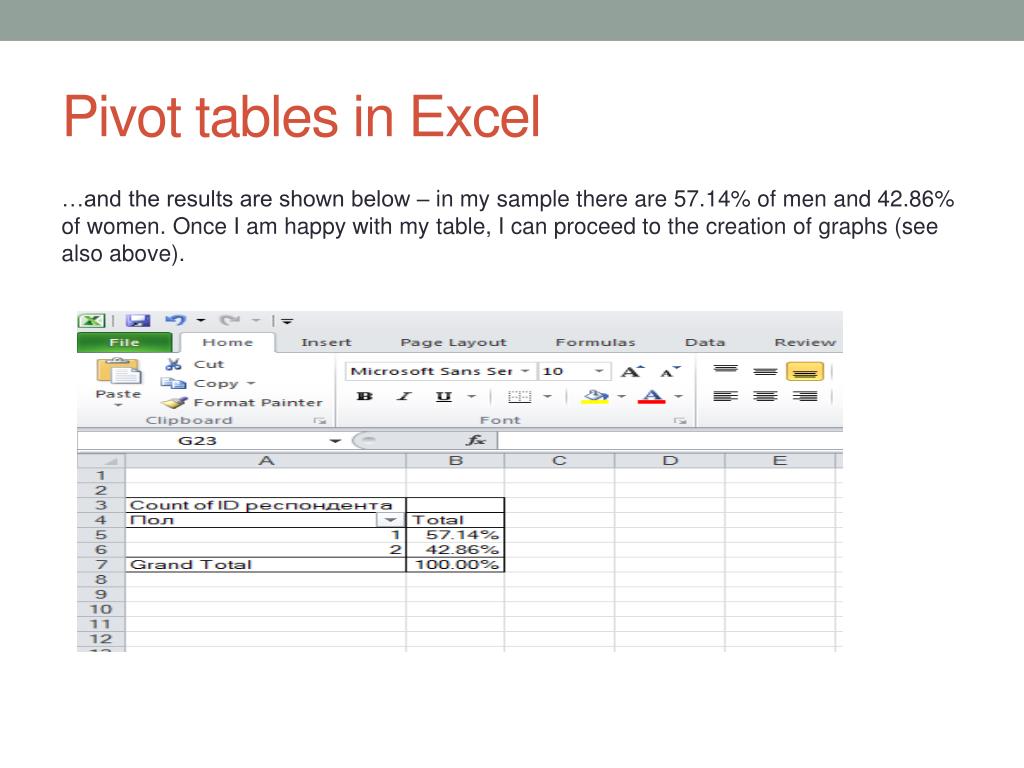Select column D header
Viewport: 1024px width, 768px height.
tap(670, 460)
